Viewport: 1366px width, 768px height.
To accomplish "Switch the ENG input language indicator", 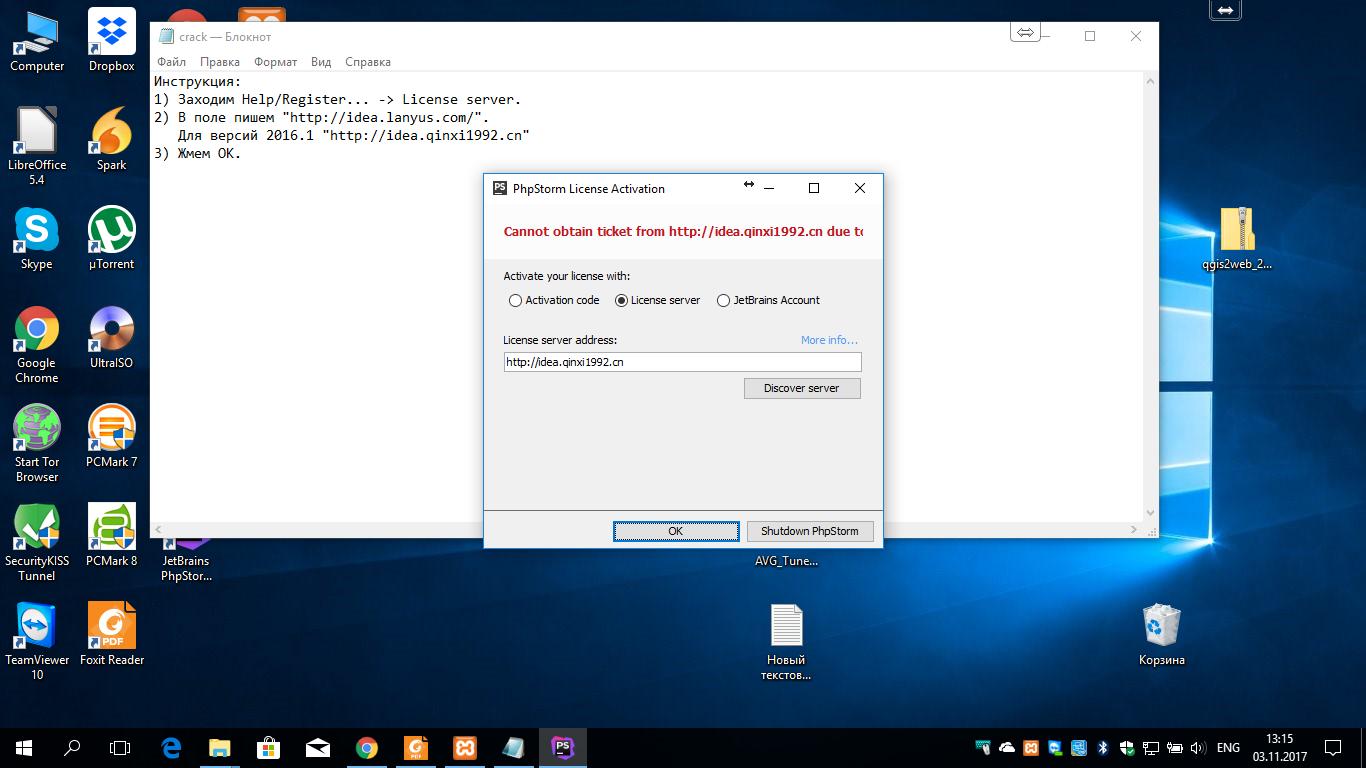I will point(1228,747).
